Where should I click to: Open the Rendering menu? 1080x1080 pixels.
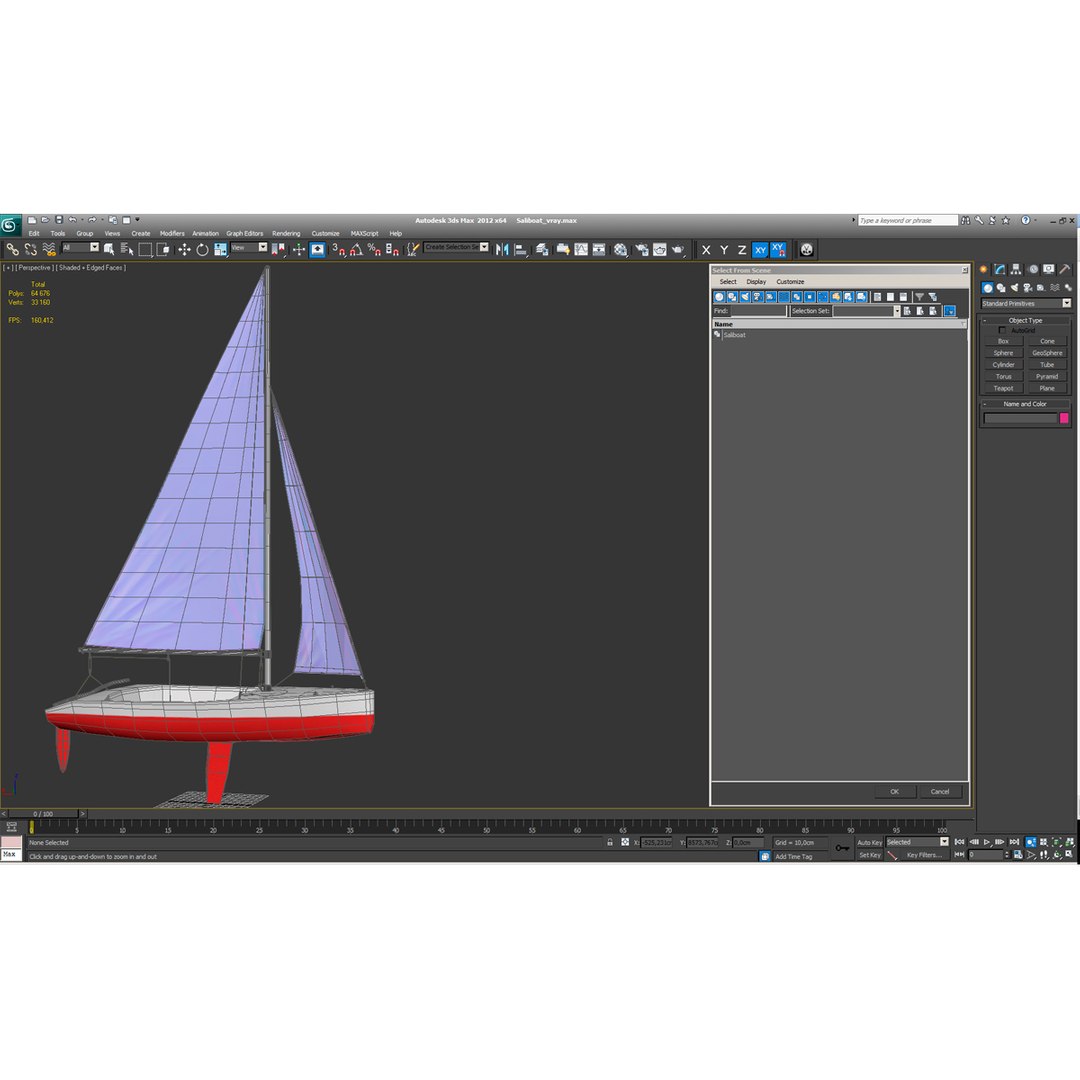click(x=286, y=233)
